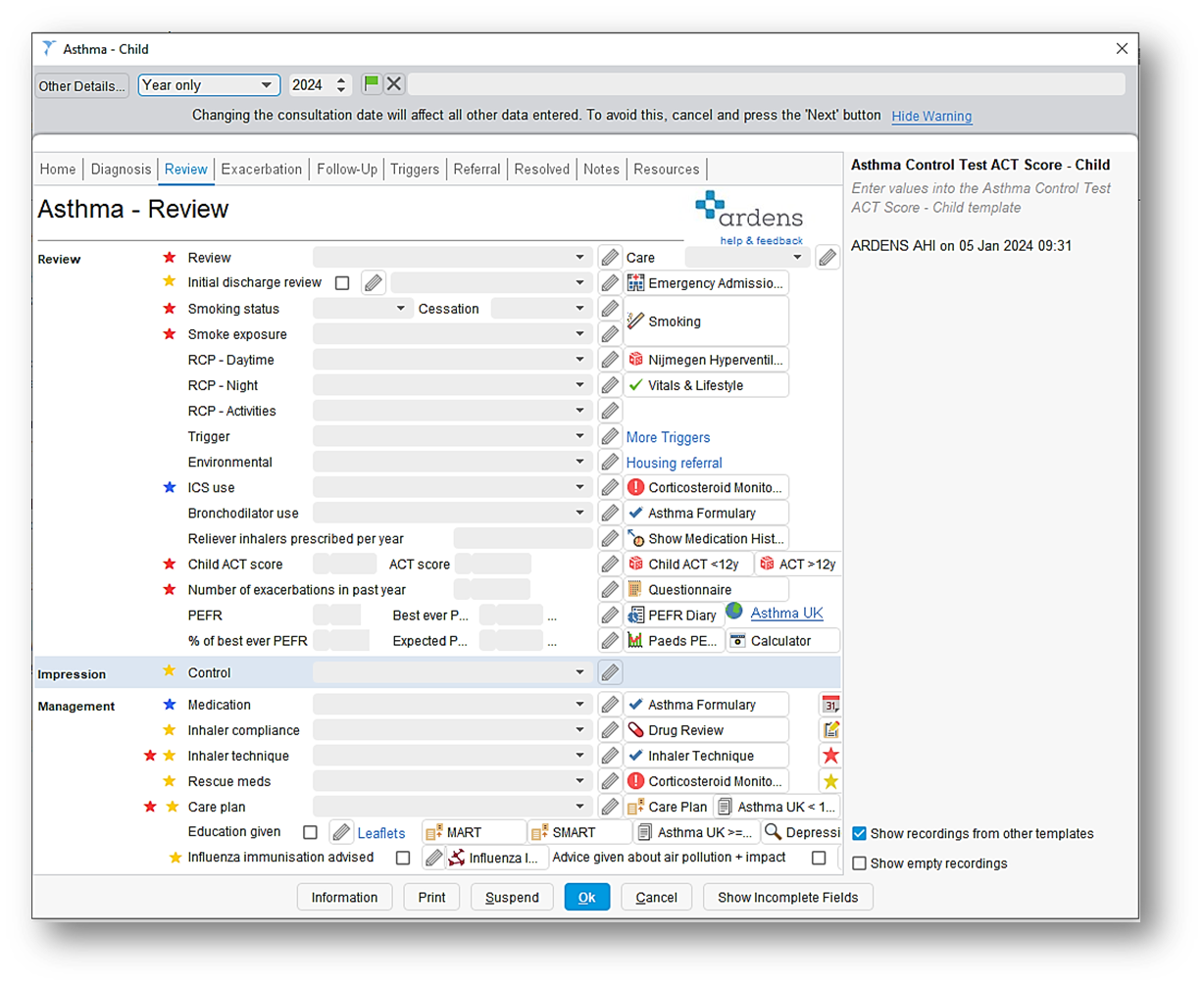Switch to the Resources tab

pos(667,169)
